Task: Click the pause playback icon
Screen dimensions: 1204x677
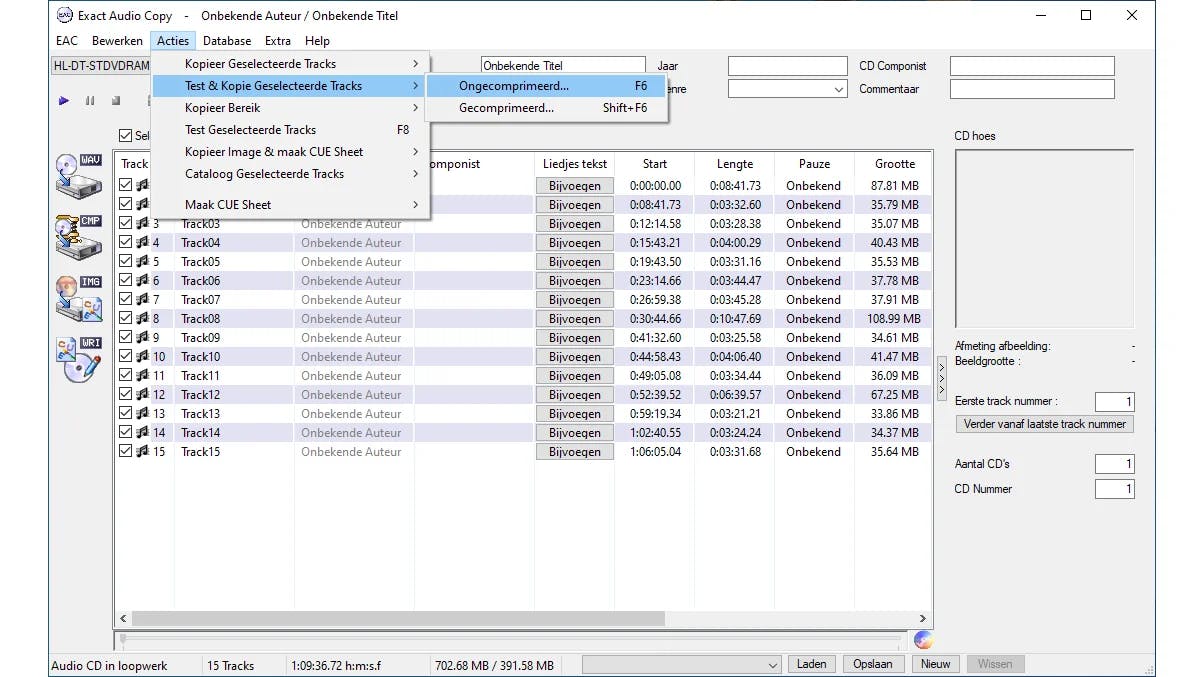Action: pyautogui.click(x=90, y=100)
